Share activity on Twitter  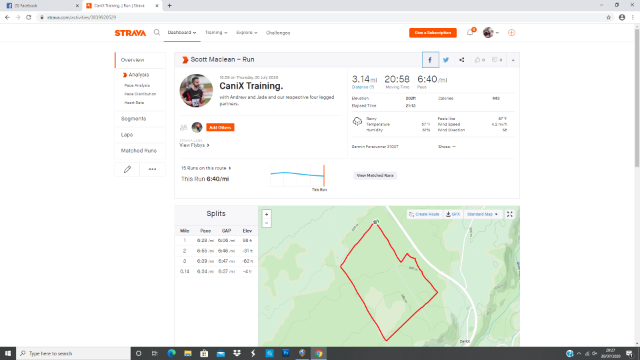coord(446,60)
